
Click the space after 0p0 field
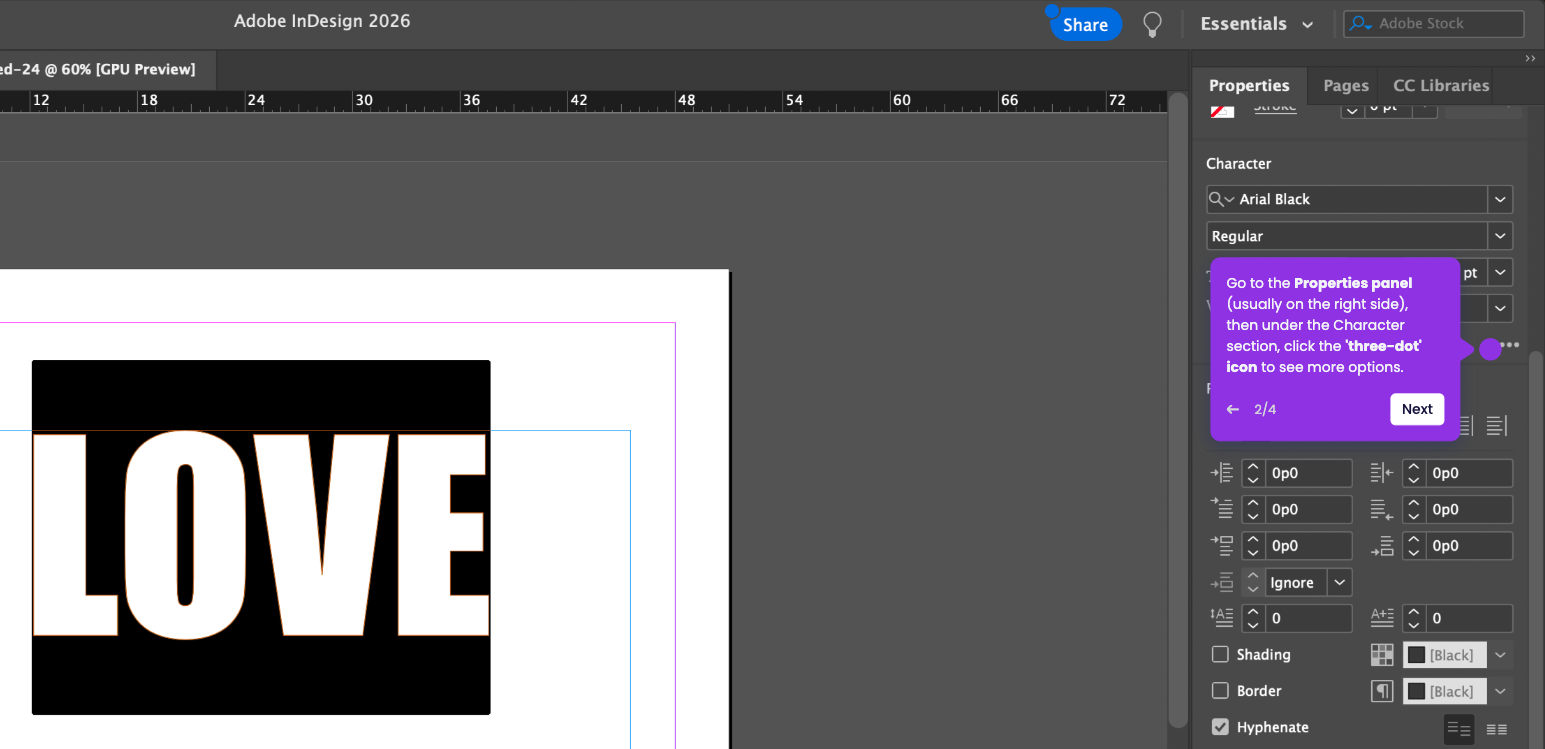point(1469,545)
